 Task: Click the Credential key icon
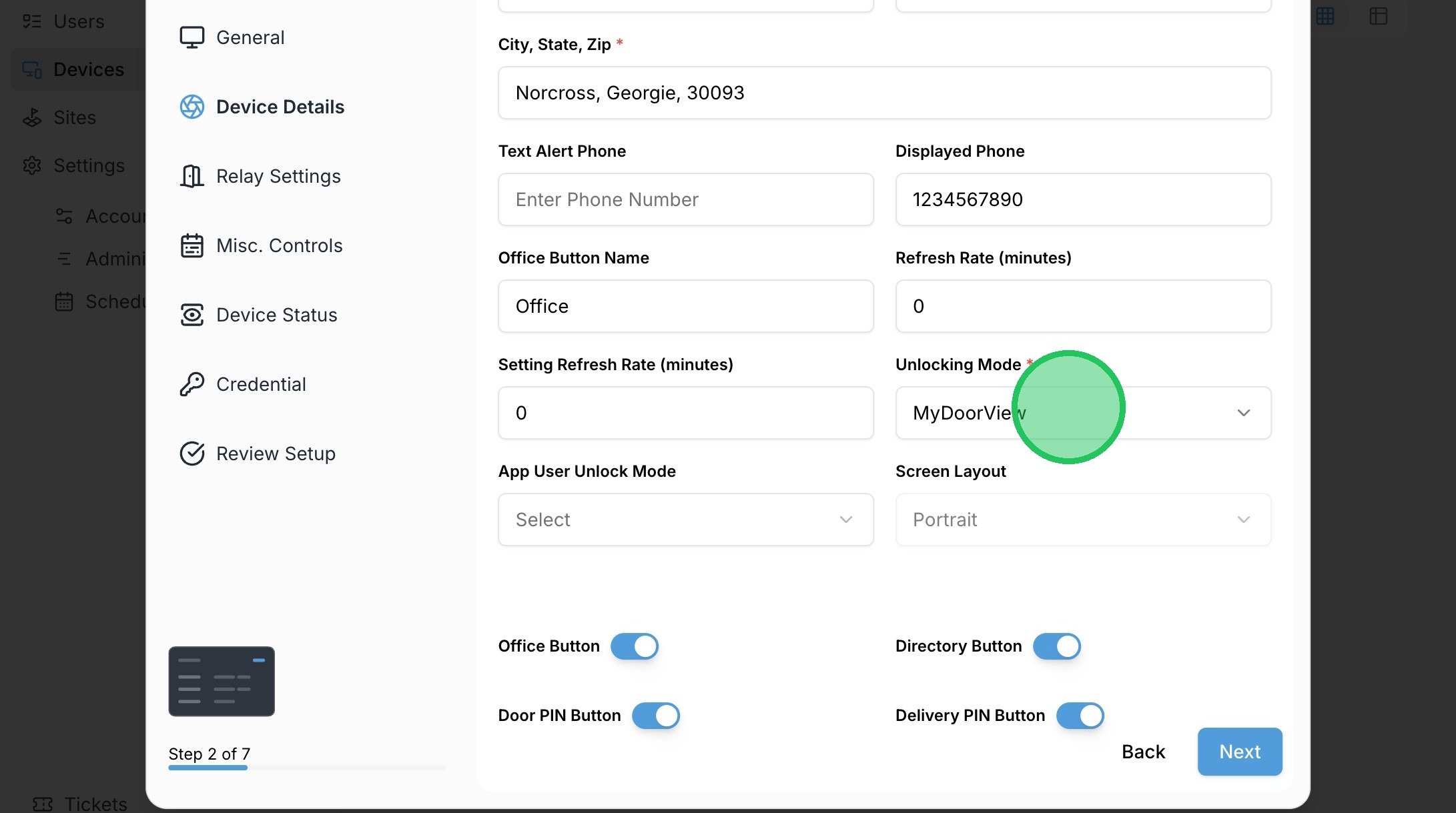tap(192, 384)
